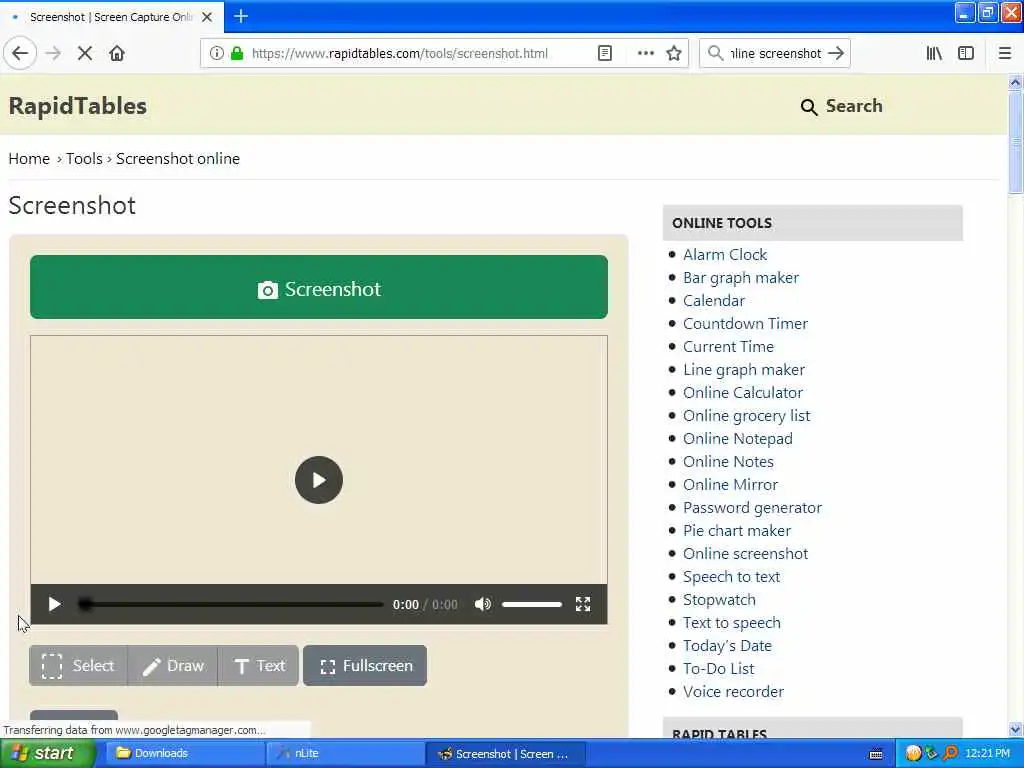This screenshot has height=768, width=1024.
Task: Enter video fullscreen from control bar
Action: pyautogui.click(x=583, y=604)
